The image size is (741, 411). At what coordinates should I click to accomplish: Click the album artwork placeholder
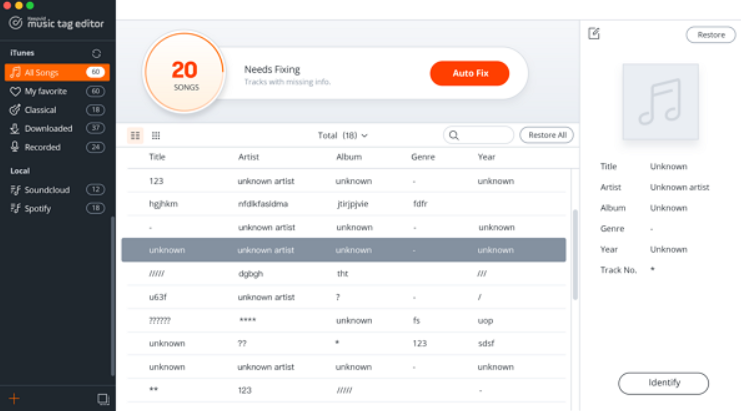[660, 102]
